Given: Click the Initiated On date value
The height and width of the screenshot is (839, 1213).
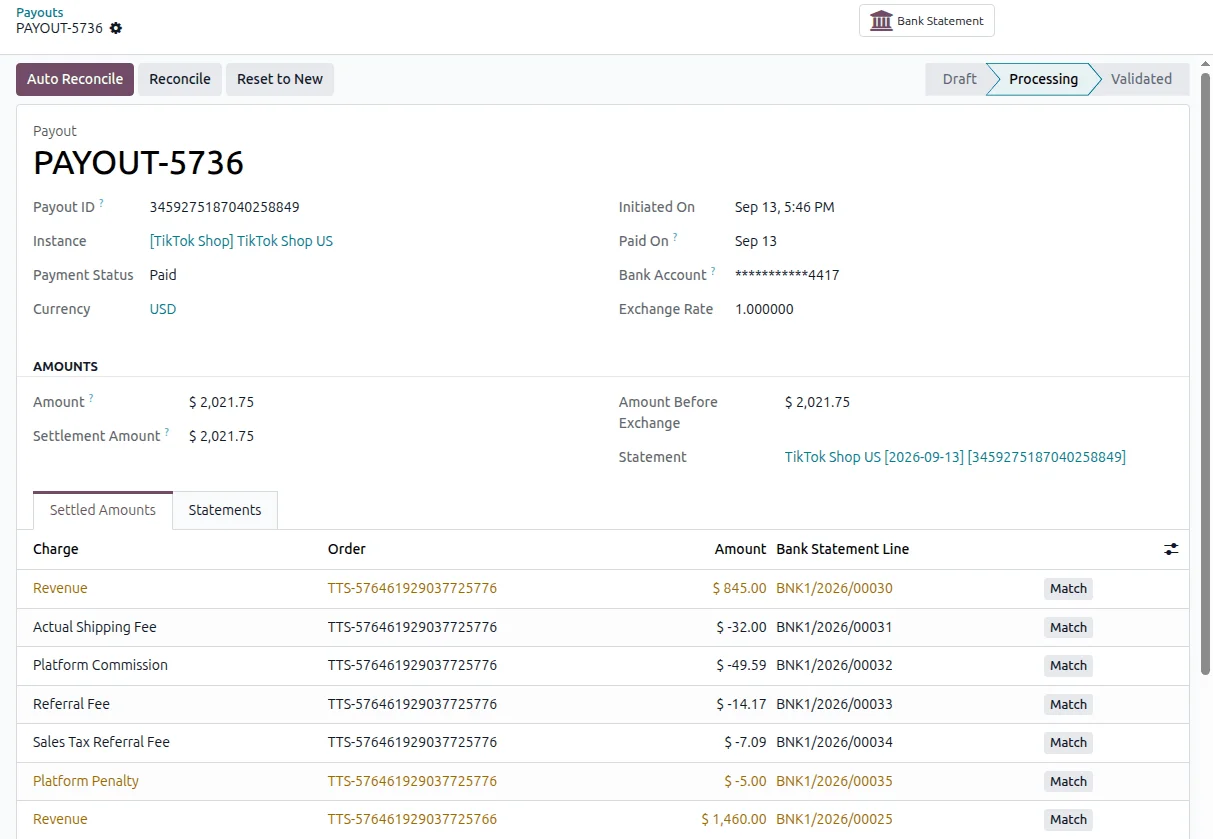Looking at the screenshot, I should [784, 207].
